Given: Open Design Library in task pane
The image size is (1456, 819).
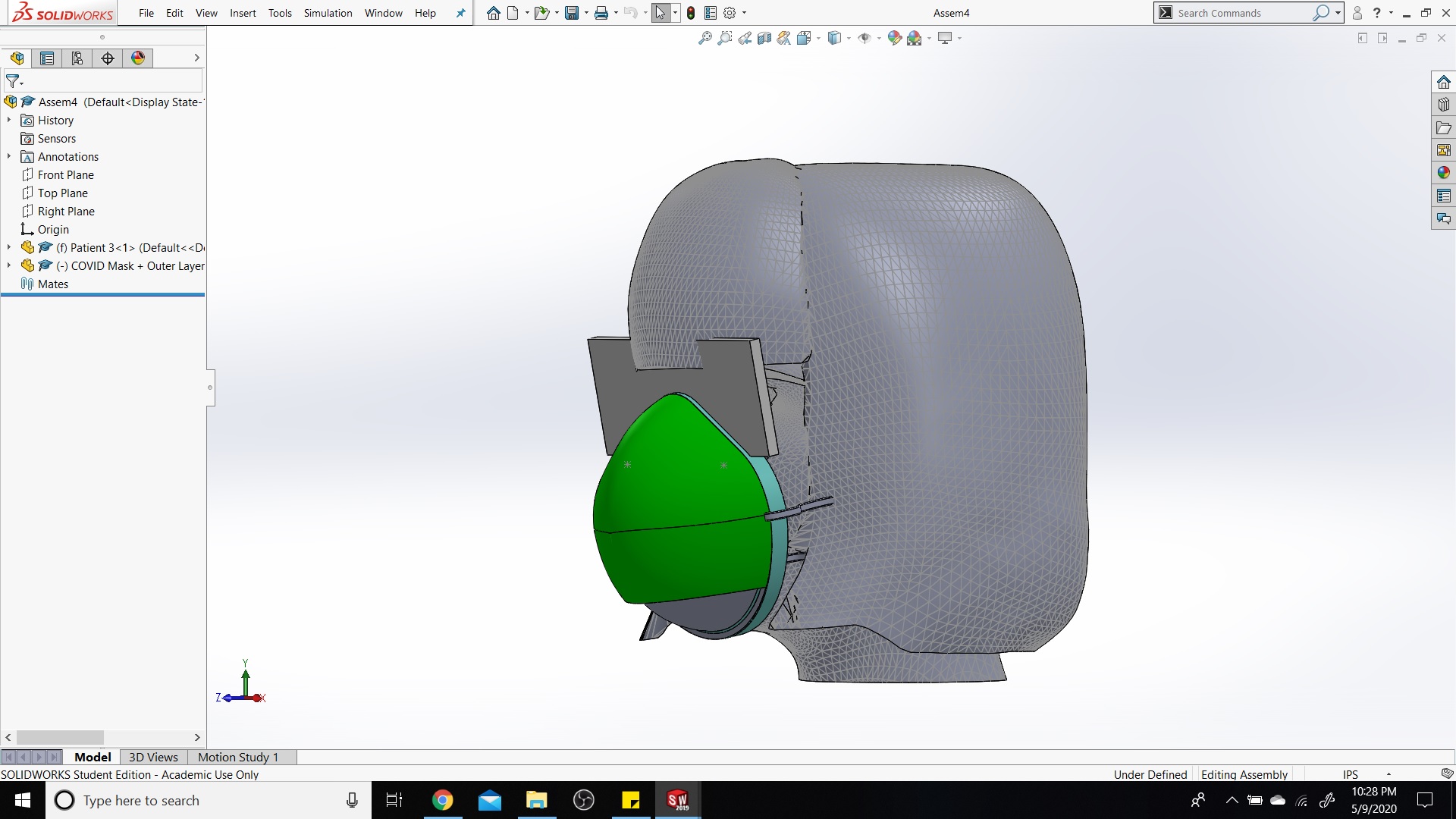Looking at the screenshot, I should [1443, 105].
